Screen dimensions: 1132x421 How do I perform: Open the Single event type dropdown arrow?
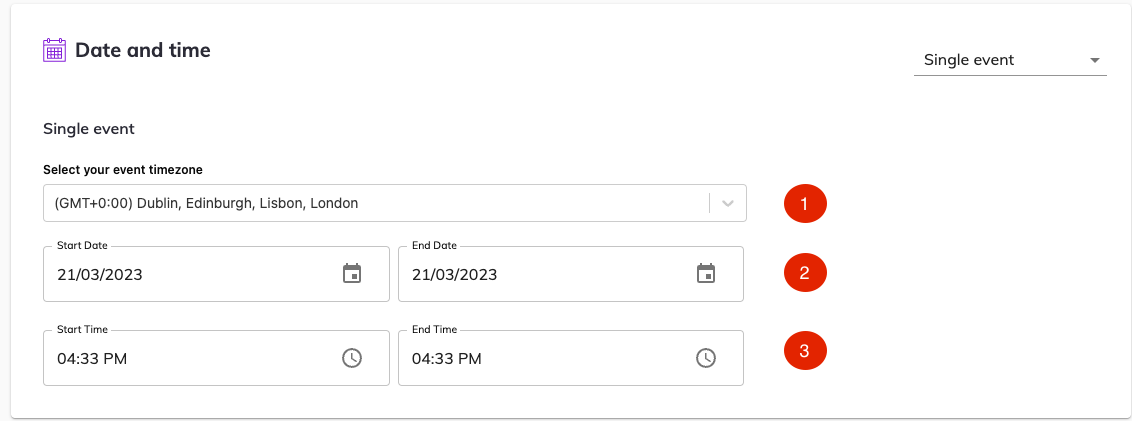tap(1094, 60)
